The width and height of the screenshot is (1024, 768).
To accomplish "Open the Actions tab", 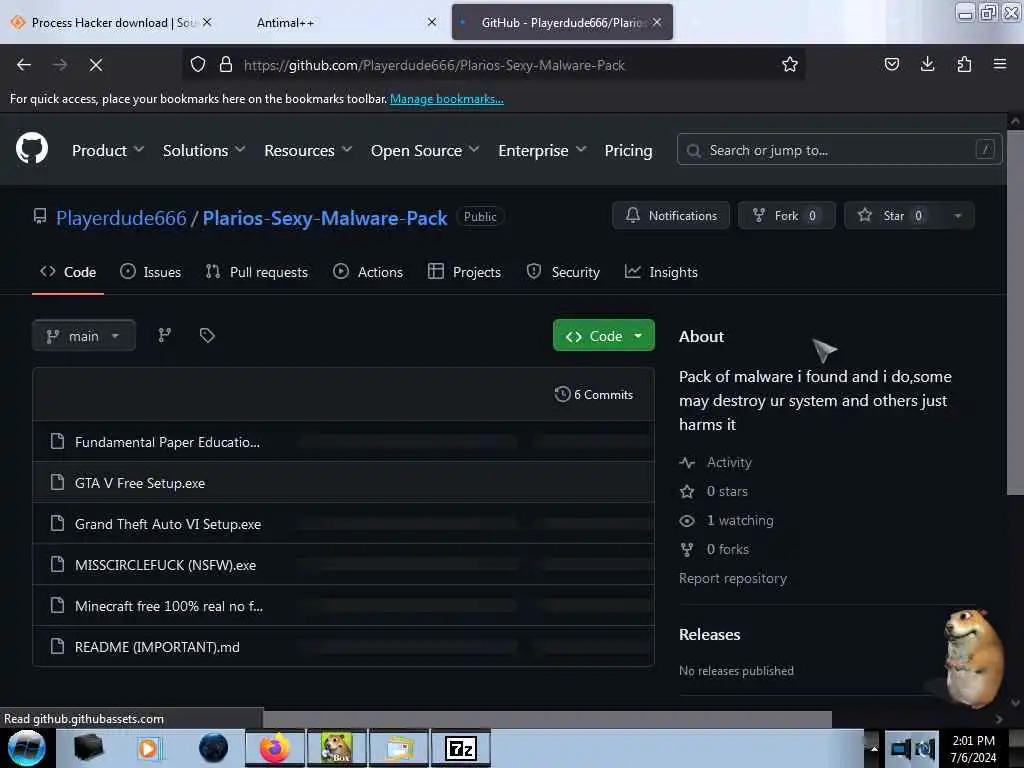I will (368, 272).
